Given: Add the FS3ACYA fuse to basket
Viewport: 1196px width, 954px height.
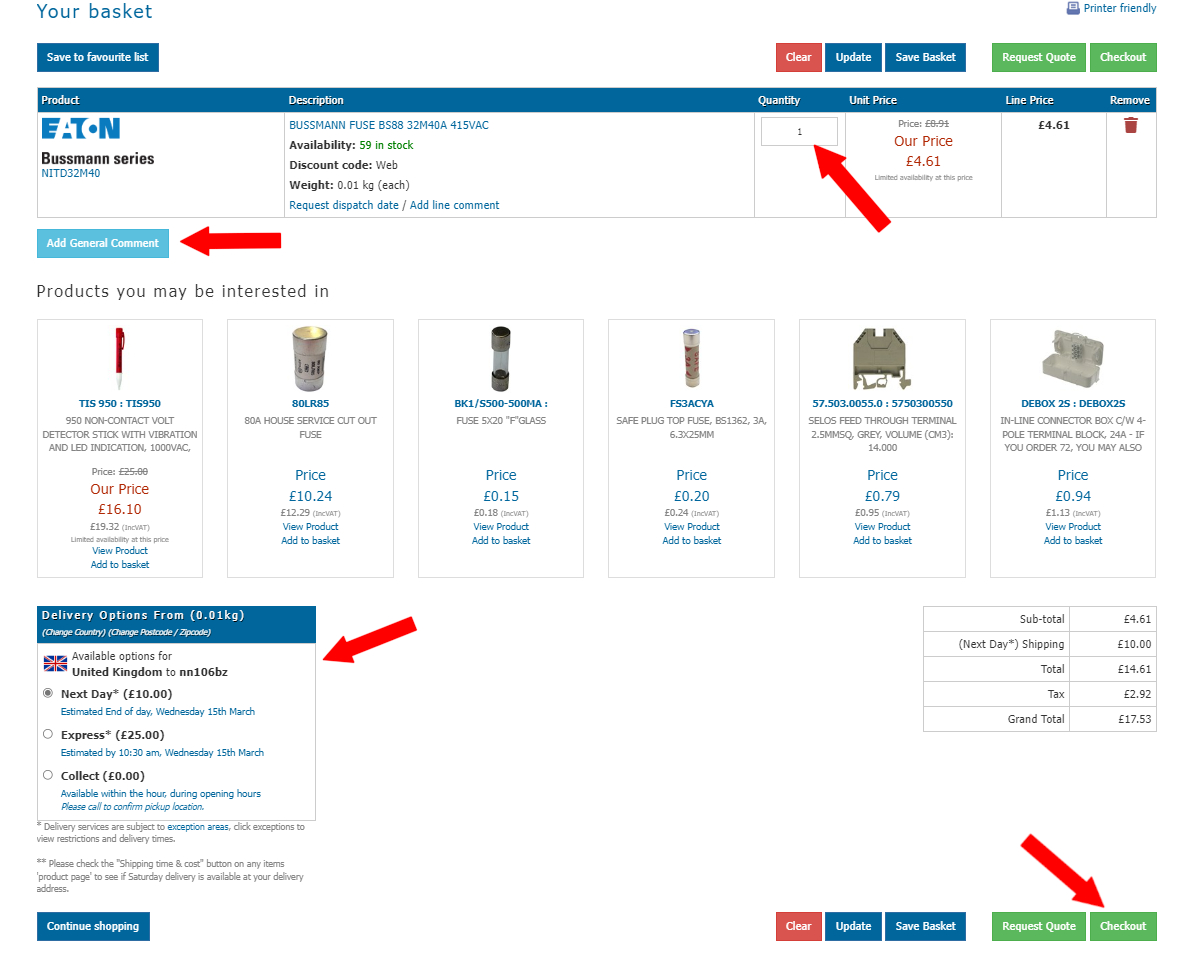Looking at the screenshot, I should [691, 541].
